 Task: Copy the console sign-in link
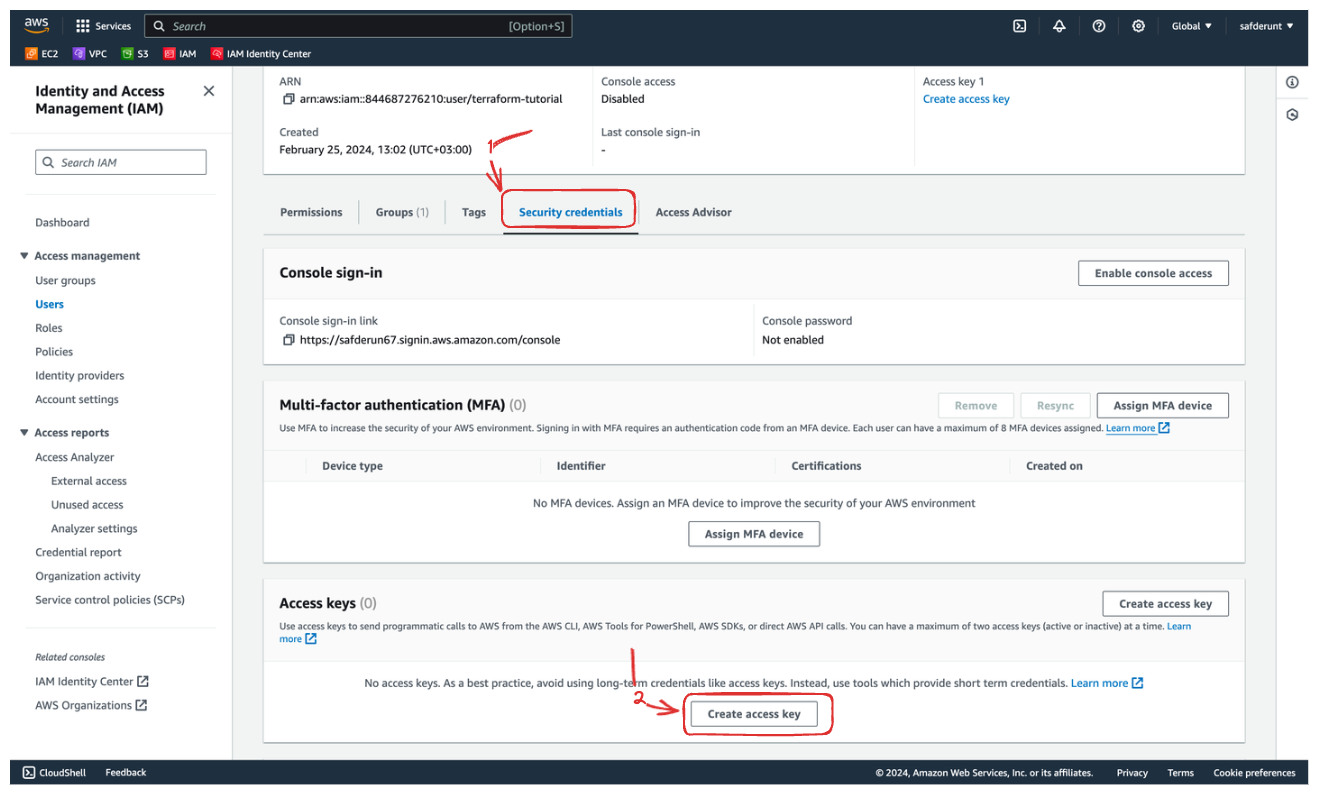(289, 340)
